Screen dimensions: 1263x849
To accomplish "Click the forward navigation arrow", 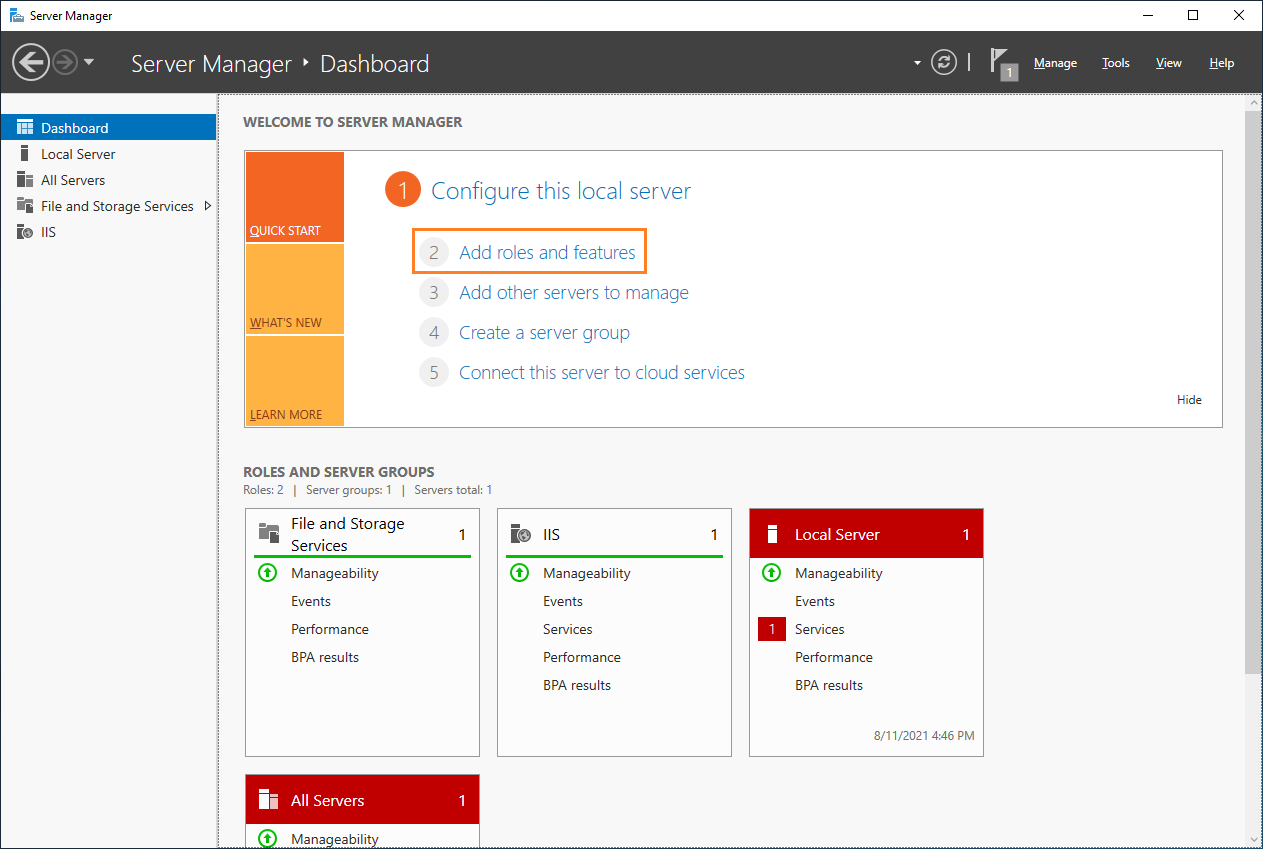I will 65,63.
